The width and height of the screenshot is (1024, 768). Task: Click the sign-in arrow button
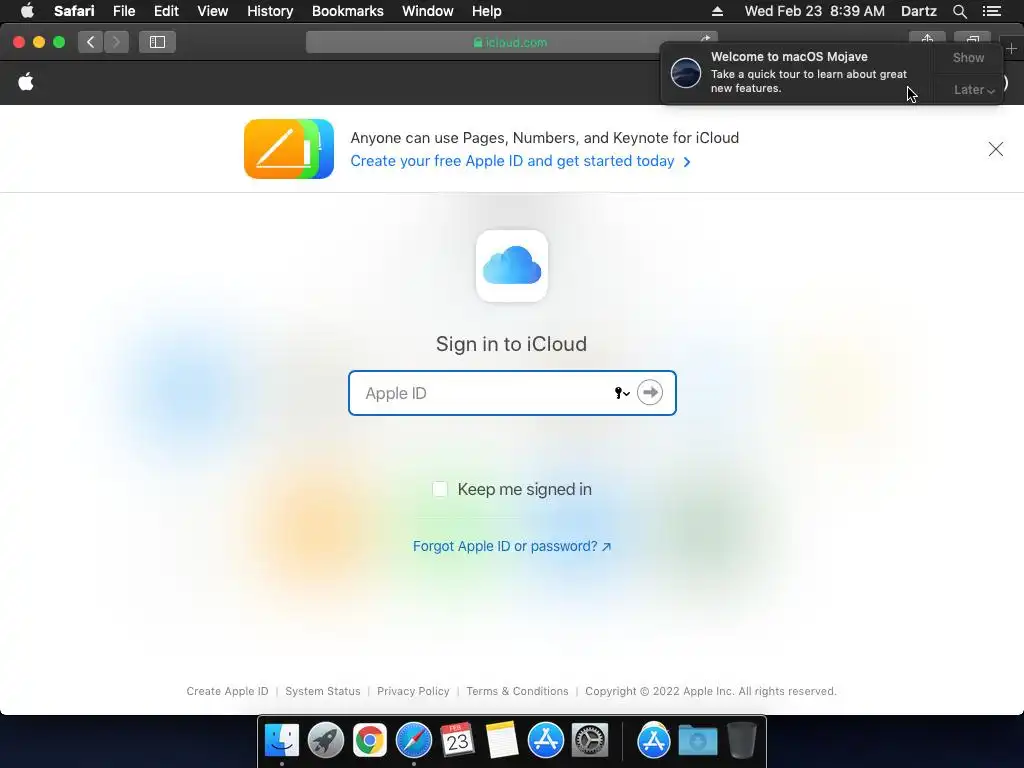pyautogui.click(x=650, y=392)
